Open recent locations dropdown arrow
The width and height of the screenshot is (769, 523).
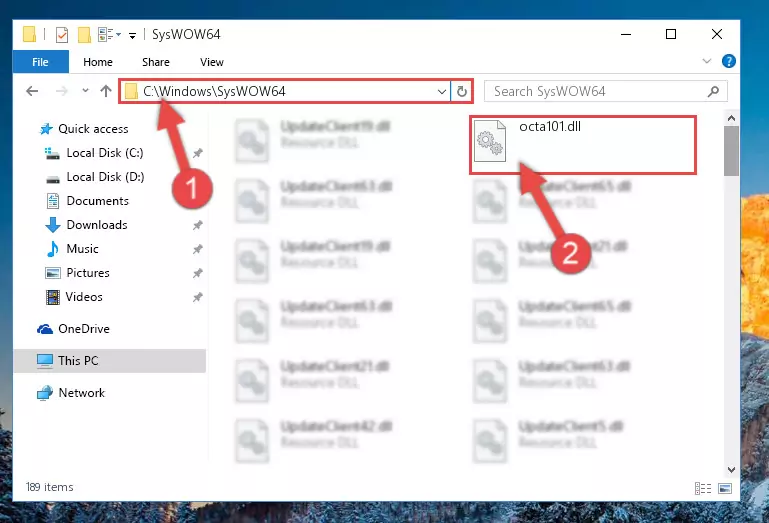[x=85, y=90]
